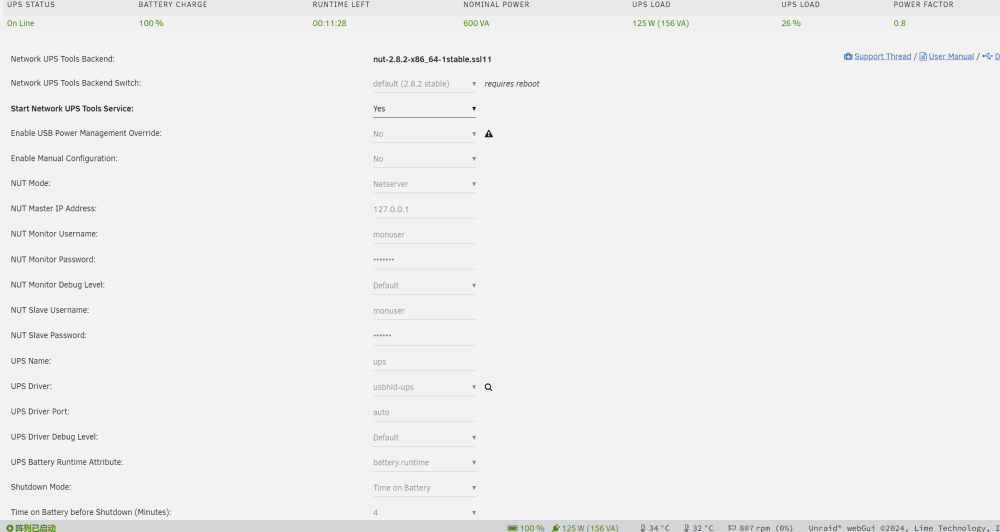Click the Unraid webGui copyright text
Viewport: 1000px width, 532px height.
tap(904, 528)
